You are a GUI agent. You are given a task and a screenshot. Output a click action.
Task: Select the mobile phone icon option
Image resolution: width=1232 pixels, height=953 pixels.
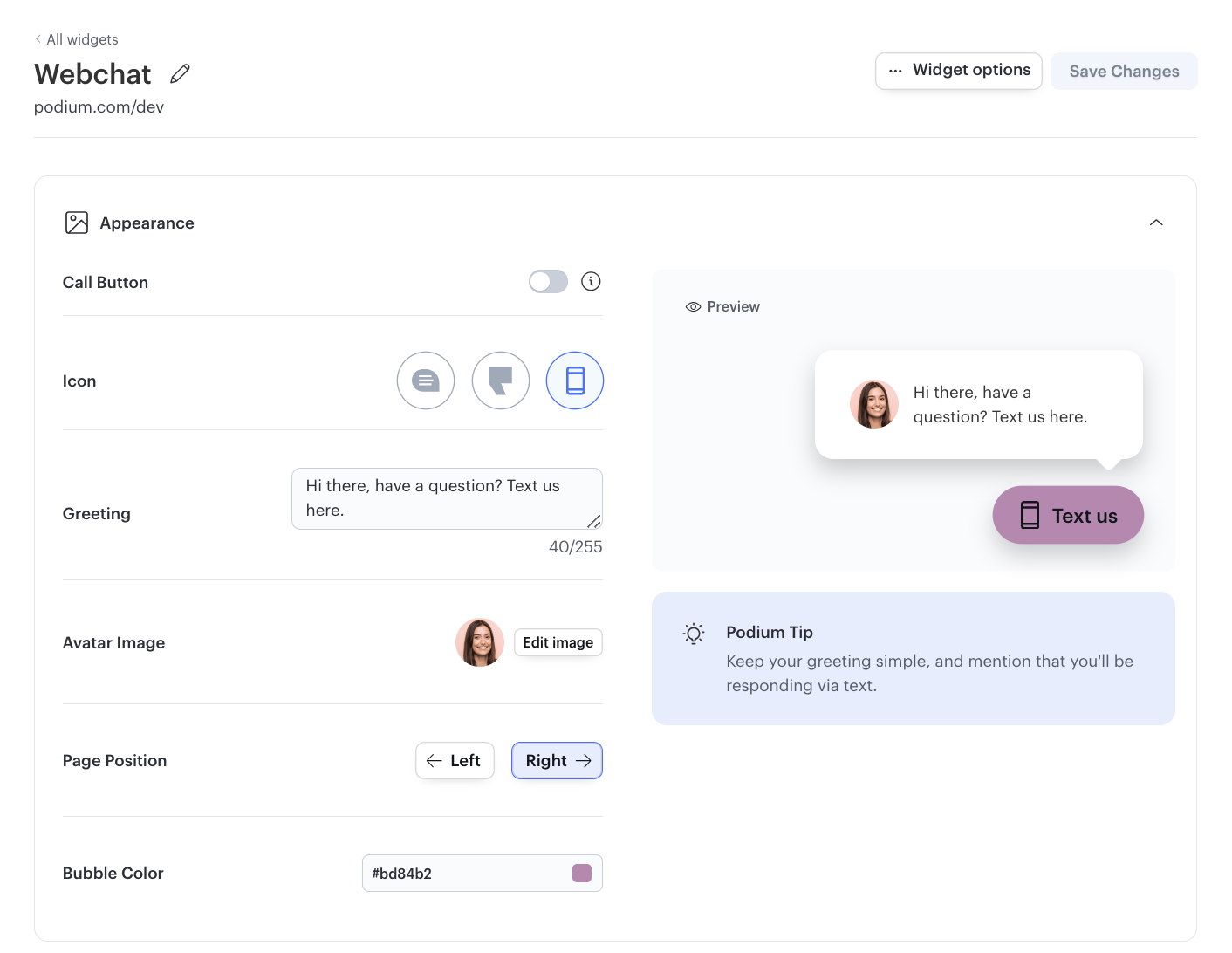pyautogui.click(x=574, y=381)
